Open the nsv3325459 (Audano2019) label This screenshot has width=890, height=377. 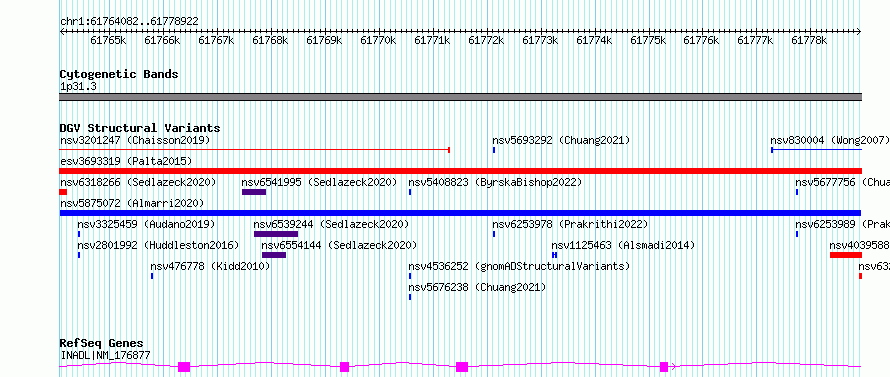click(146, 224)
